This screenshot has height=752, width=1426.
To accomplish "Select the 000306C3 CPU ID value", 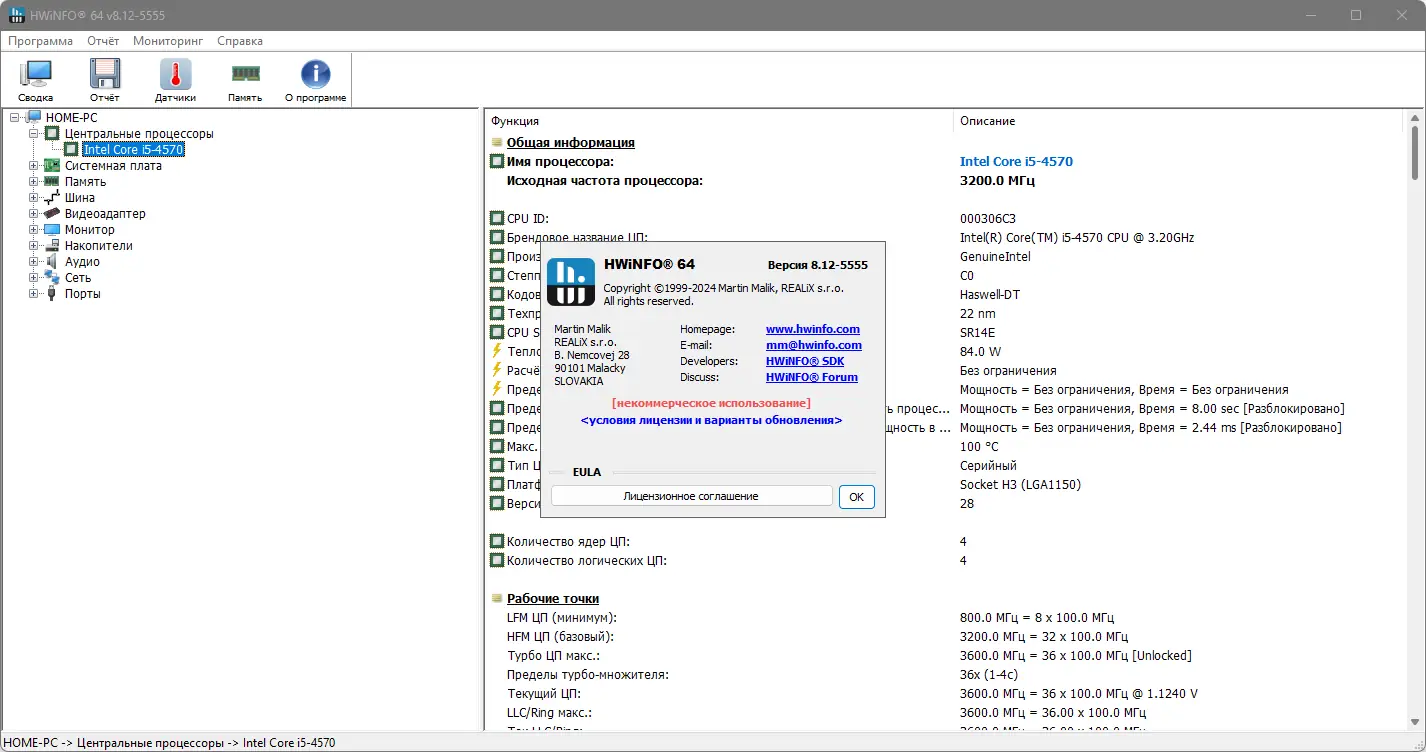I will click(988, 218).
